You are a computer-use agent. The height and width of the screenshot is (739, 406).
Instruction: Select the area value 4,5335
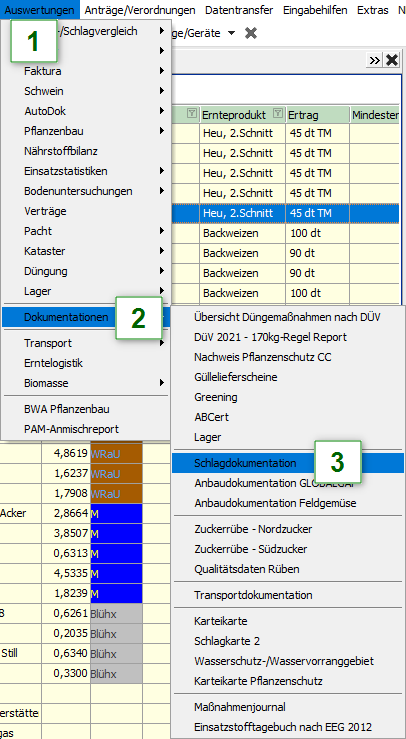(66, 573)
